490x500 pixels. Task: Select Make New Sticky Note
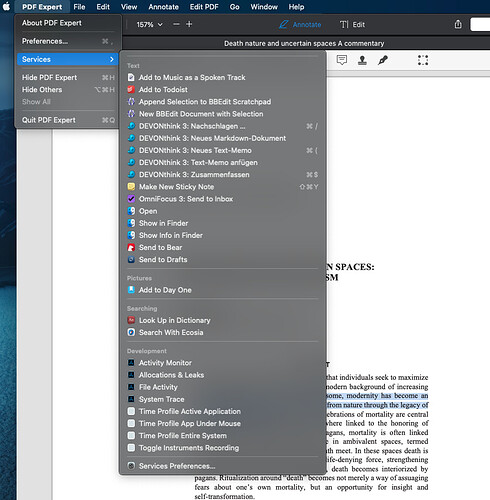coord(223,187)
